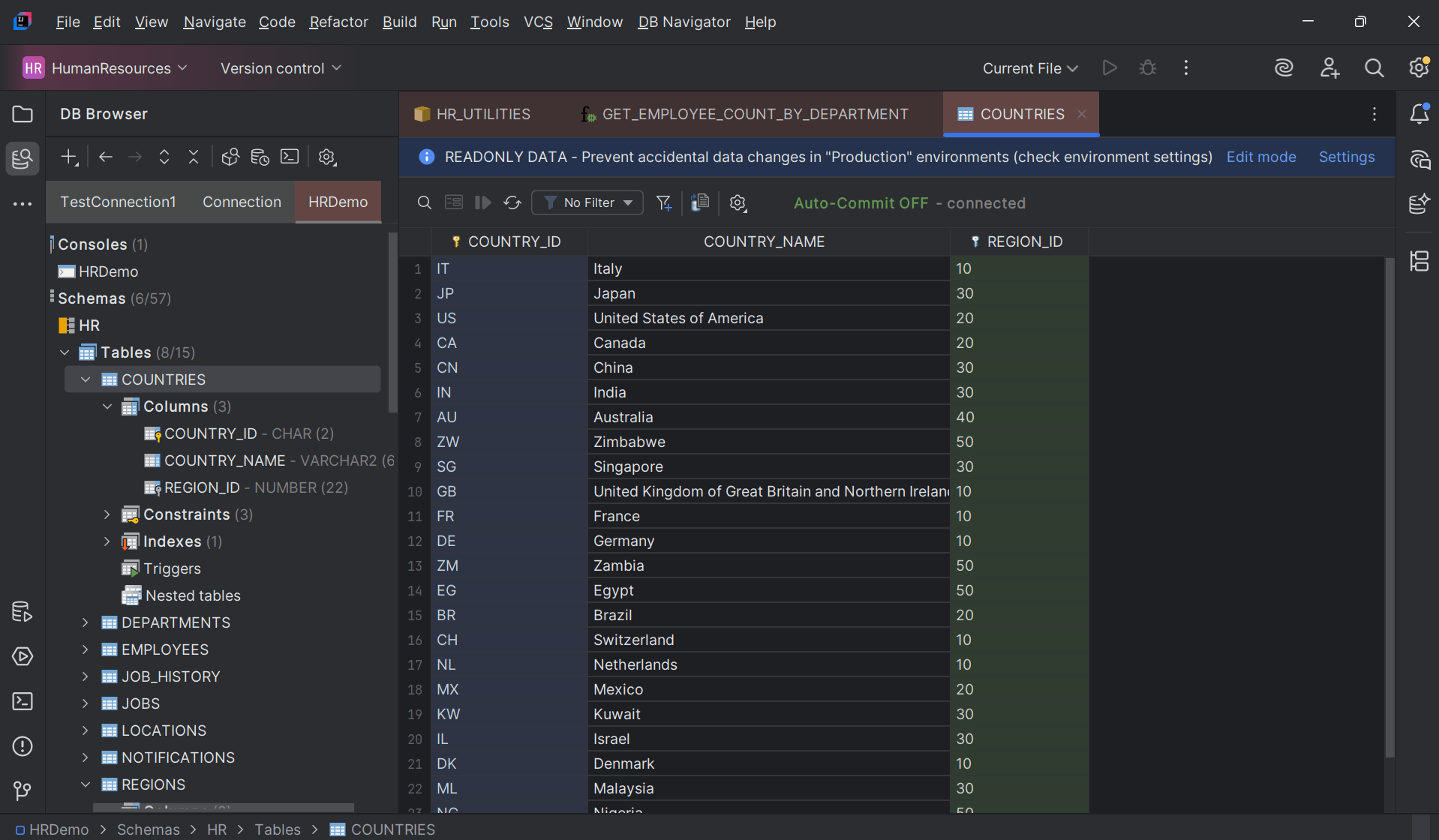
Task: Export or copy the table data
Action: click(700, 202)
